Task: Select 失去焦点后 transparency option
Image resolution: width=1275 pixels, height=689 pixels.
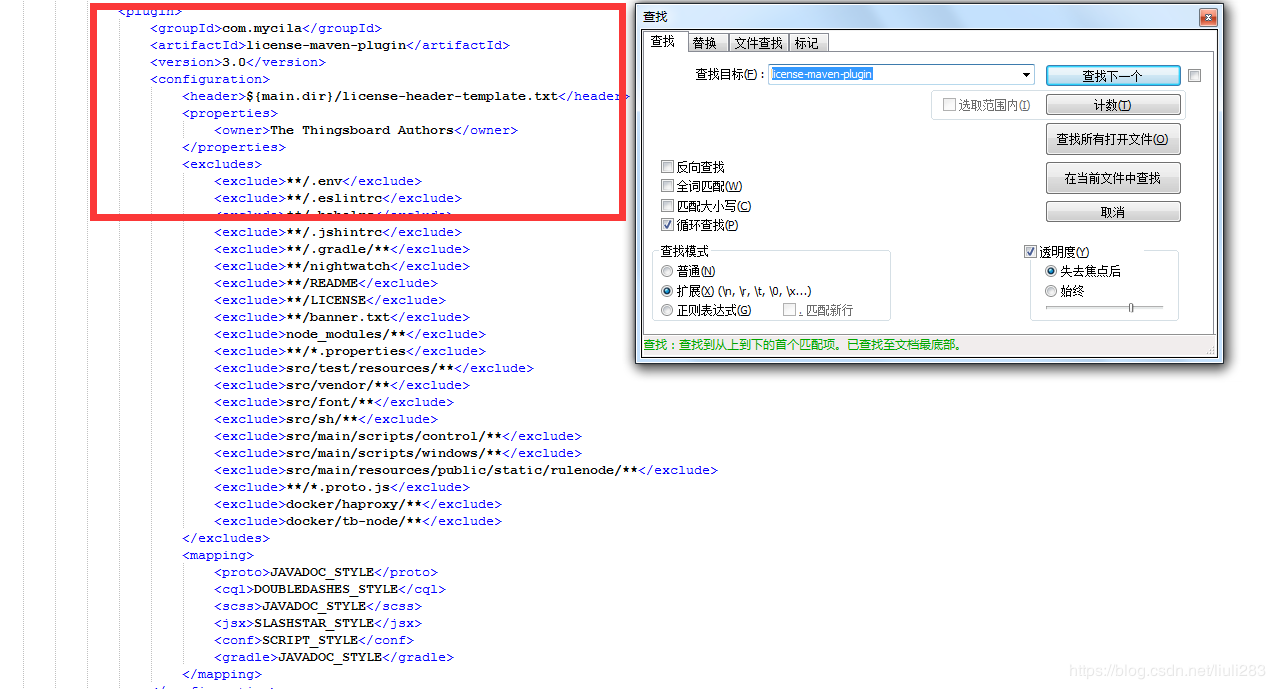Action: pos(1083,271)
